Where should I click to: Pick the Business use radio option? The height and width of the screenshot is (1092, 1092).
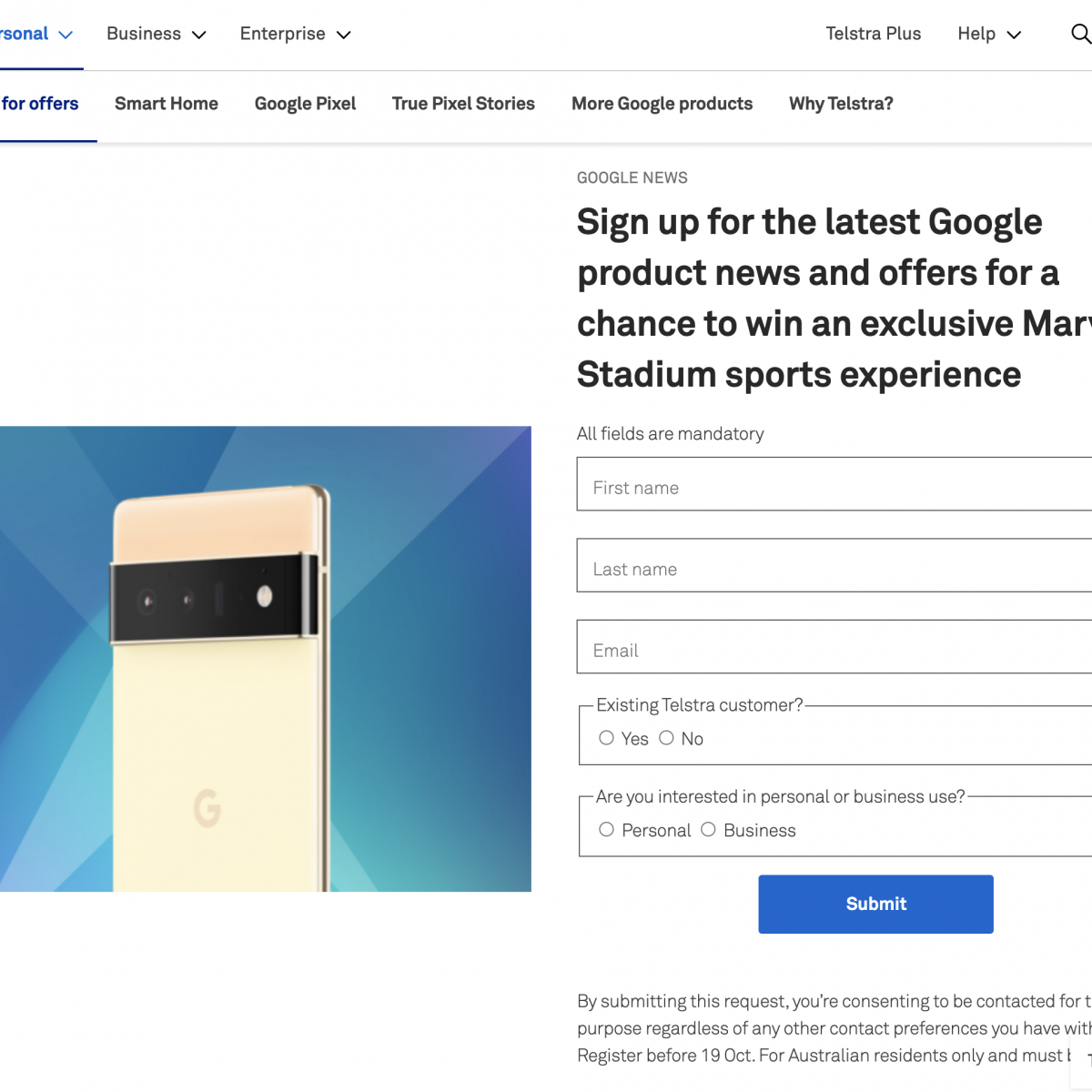(x=708, y=830)
